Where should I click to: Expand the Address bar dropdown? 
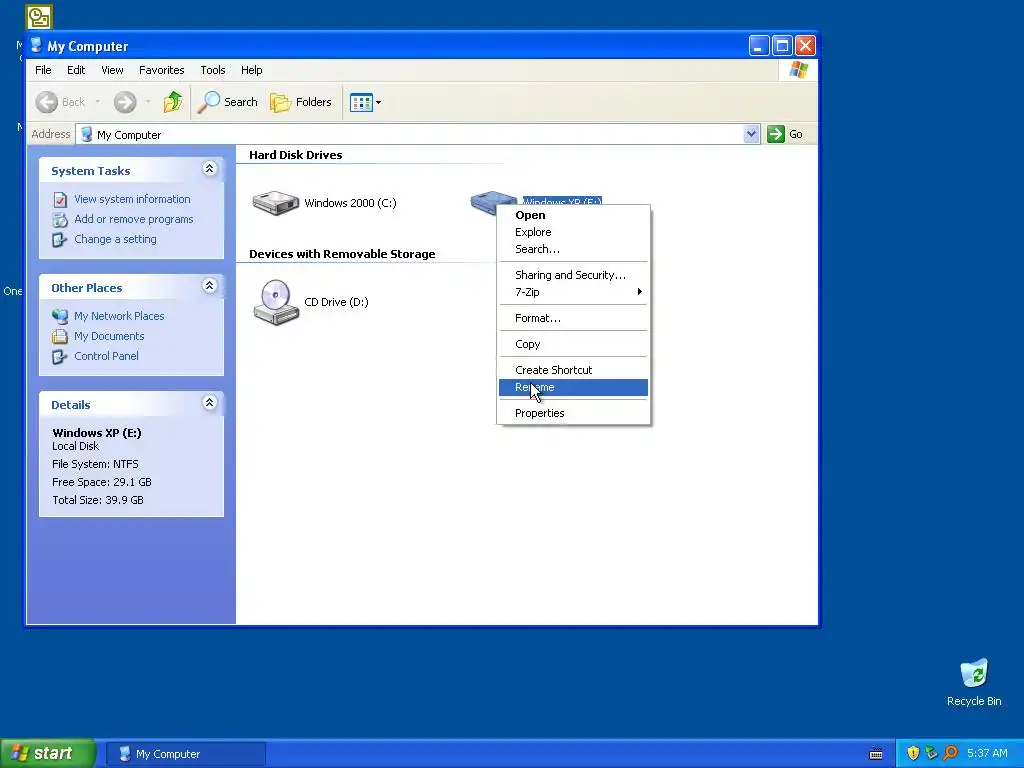point(751,134)
